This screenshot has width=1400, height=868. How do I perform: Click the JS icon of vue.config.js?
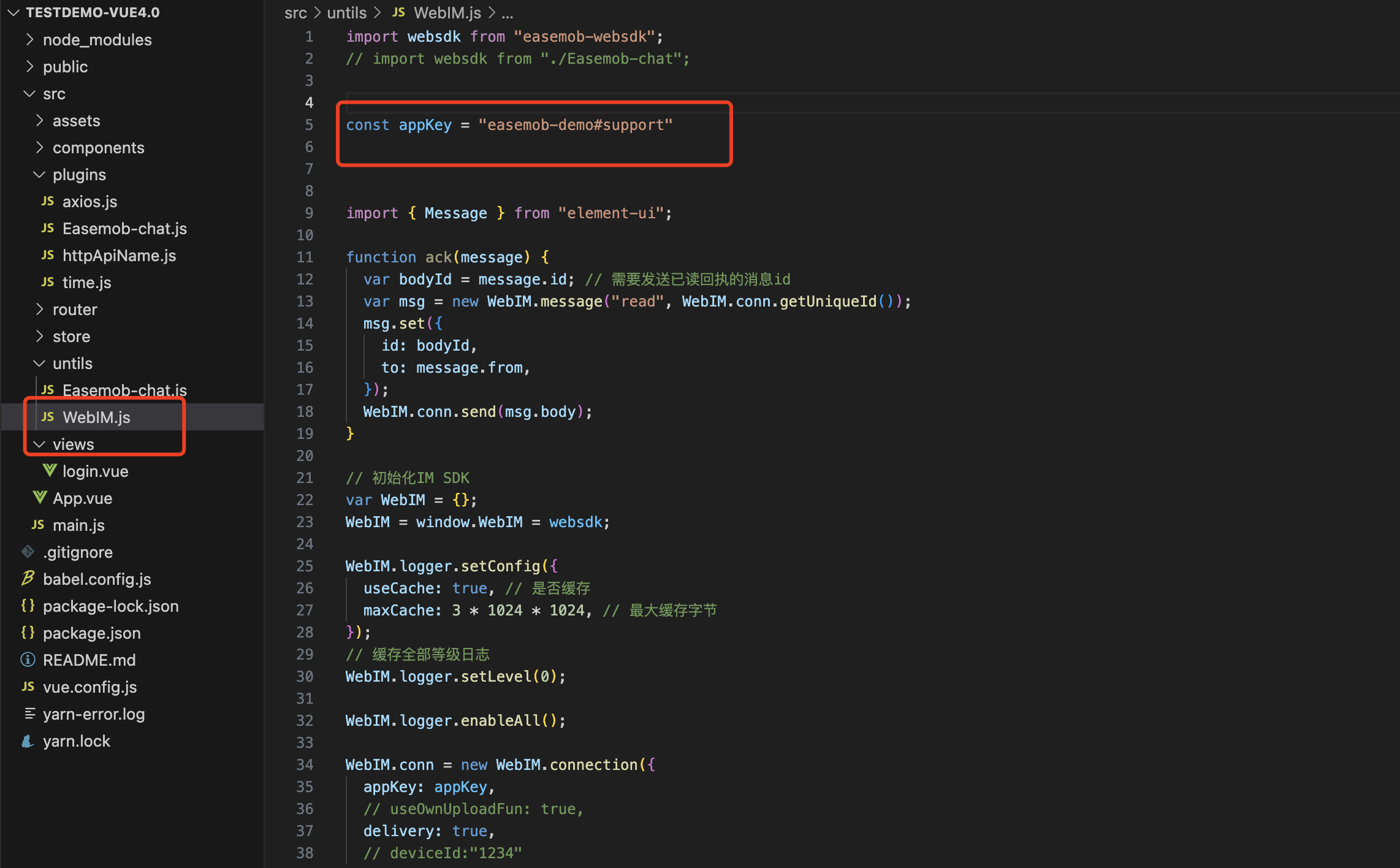pyautogui.click(x=28, y=687)
